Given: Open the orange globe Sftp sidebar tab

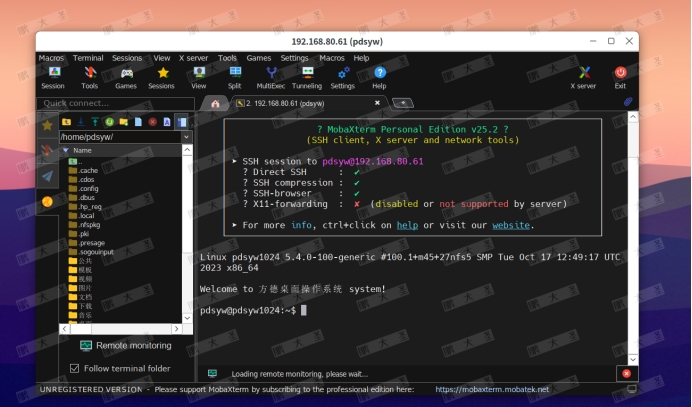Looking at the screenshot, I should pos(47,202).
